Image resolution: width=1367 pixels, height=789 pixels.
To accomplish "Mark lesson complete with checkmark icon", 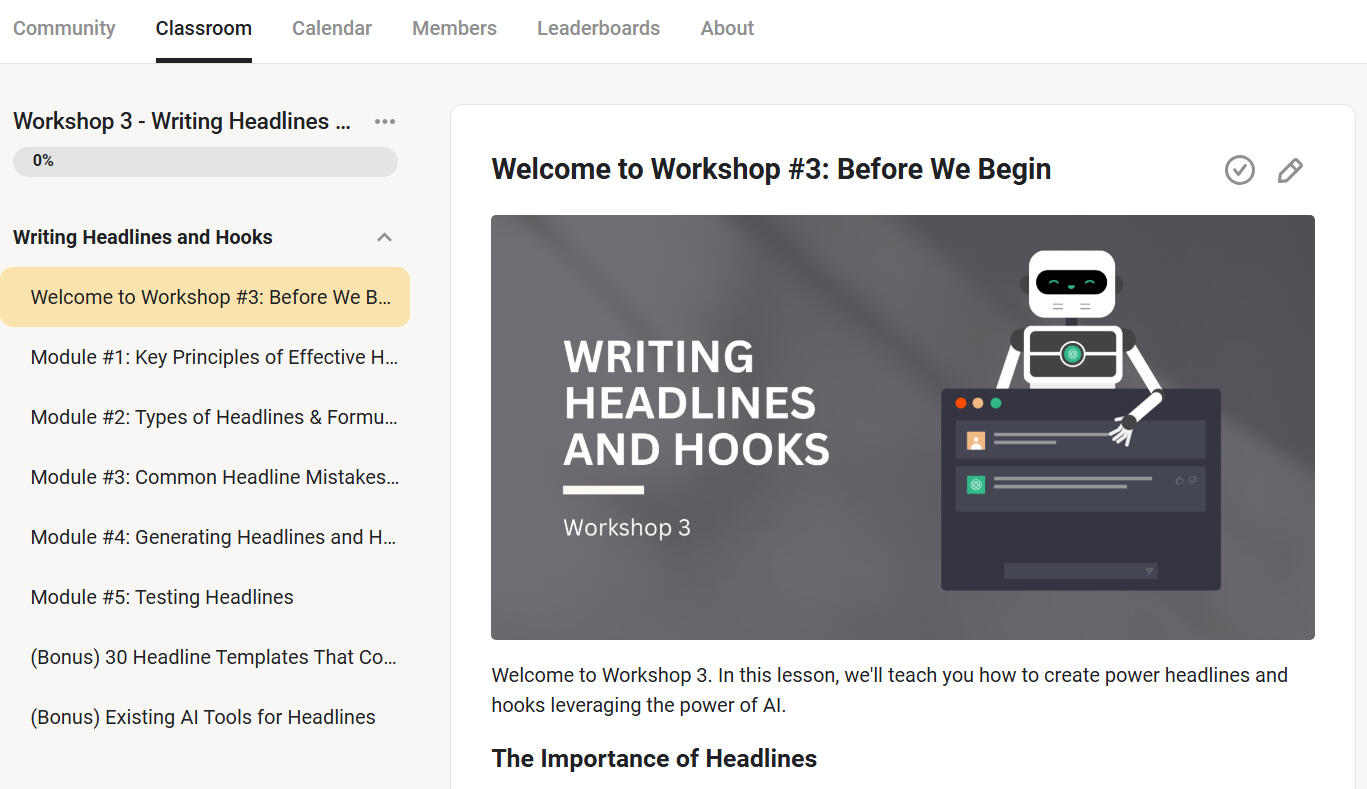I will click(x=1239, y=170).
